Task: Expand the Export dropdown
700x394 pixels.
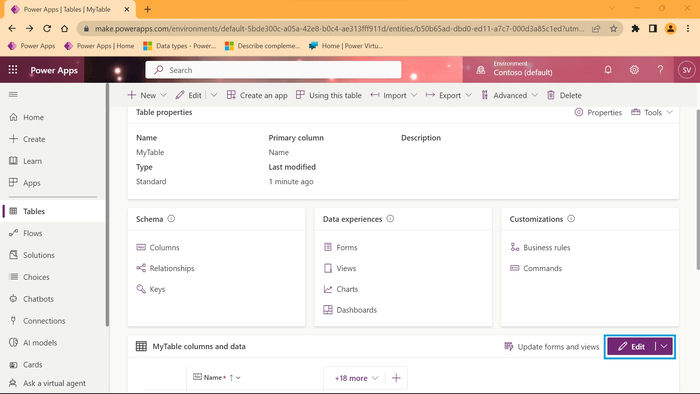Action: coord(468,95)
